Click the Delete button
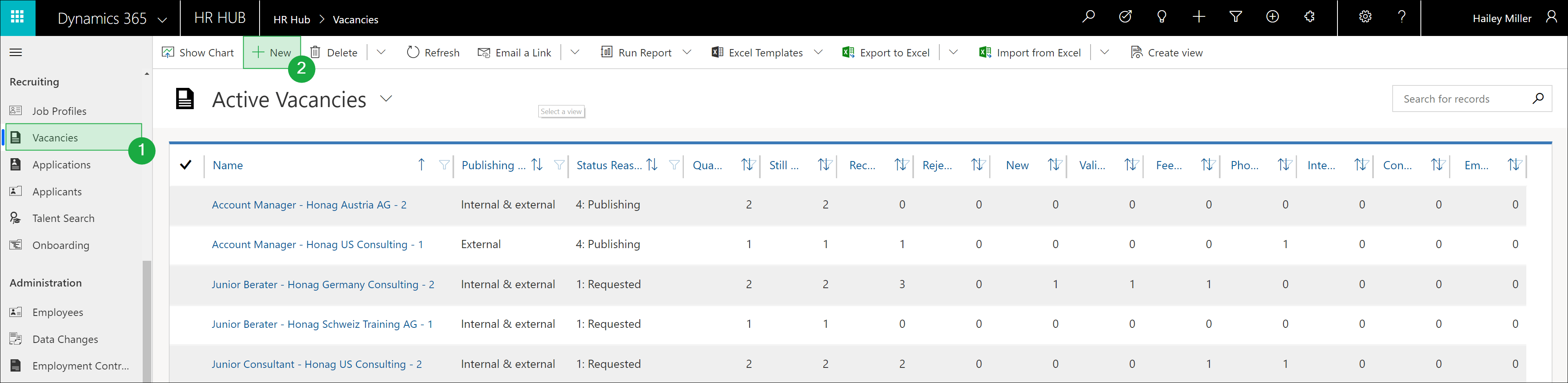 point(334,52)
